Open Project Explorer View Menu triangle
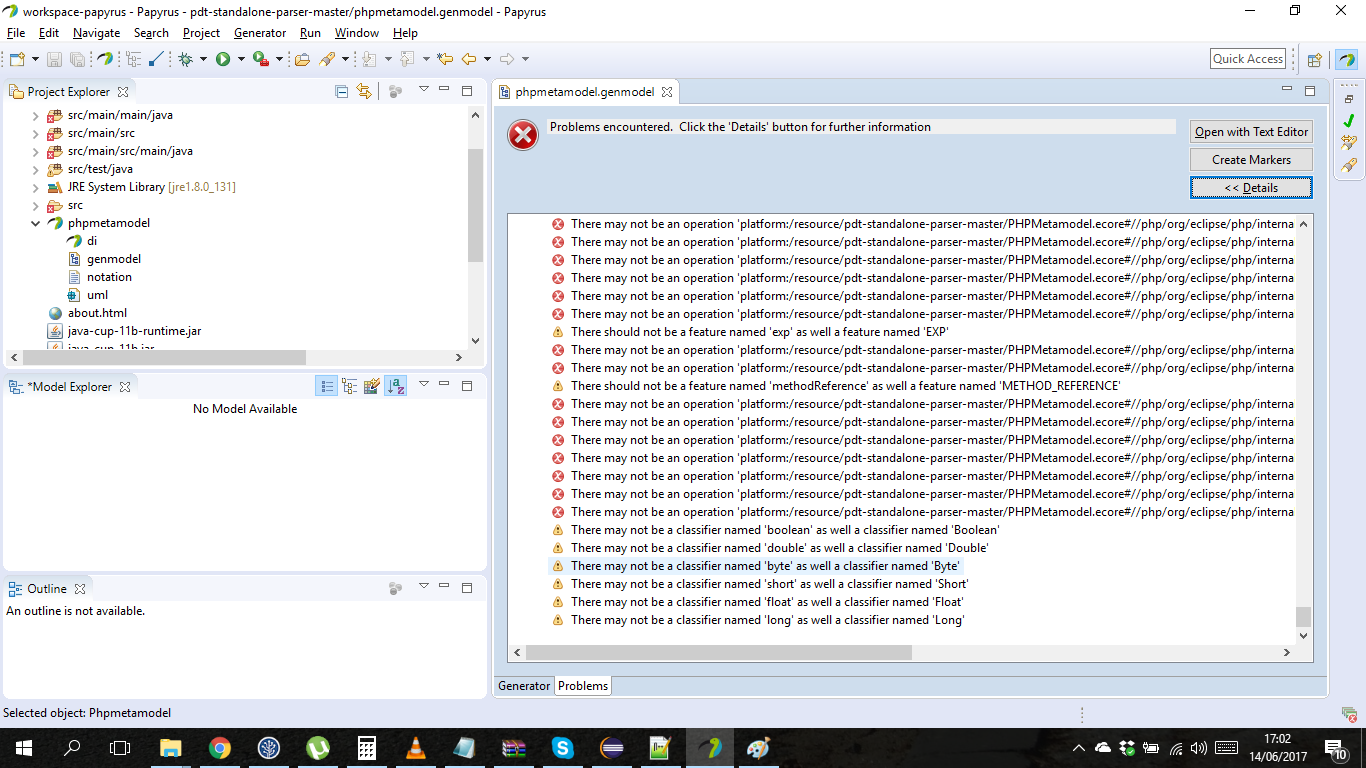 tap(423, 90)
